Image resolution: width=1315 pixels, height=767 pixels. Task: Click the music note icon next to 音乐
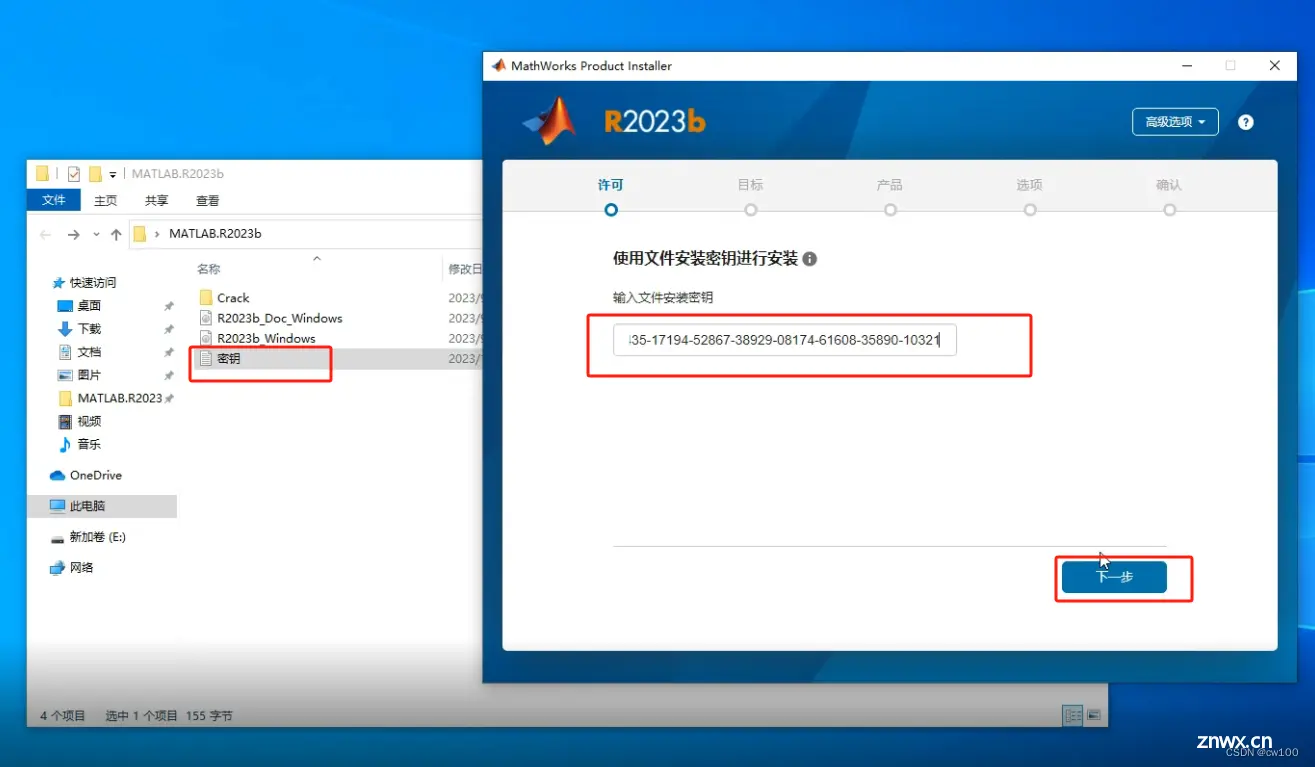point(65,444)
